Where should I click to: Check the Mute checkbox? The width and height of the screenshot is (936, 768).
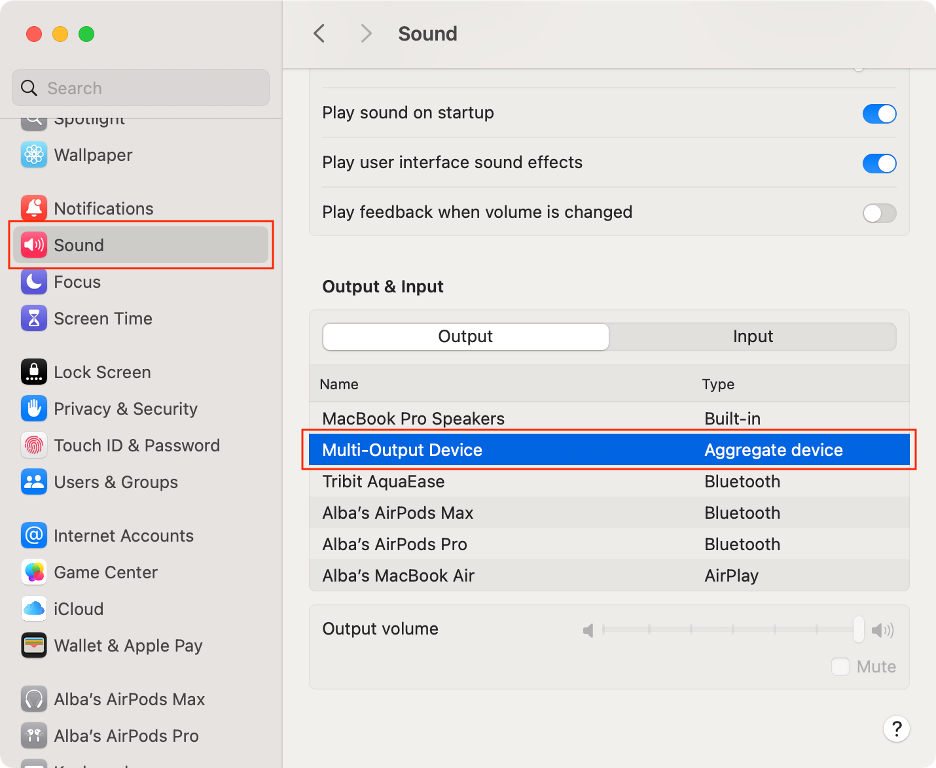(840, 667)
